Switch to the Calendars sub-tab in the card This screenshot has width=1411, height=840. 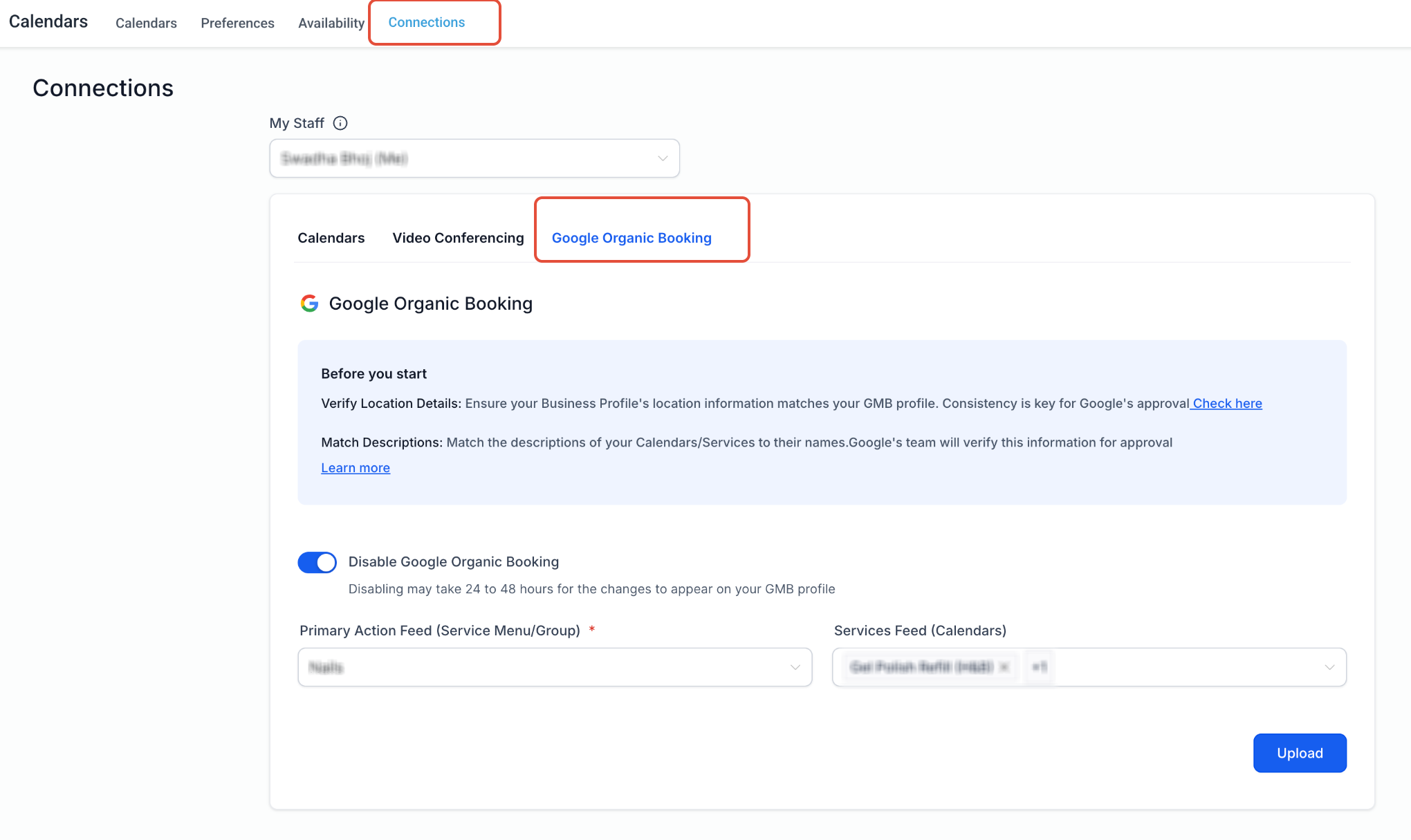(x=331, y=238)
